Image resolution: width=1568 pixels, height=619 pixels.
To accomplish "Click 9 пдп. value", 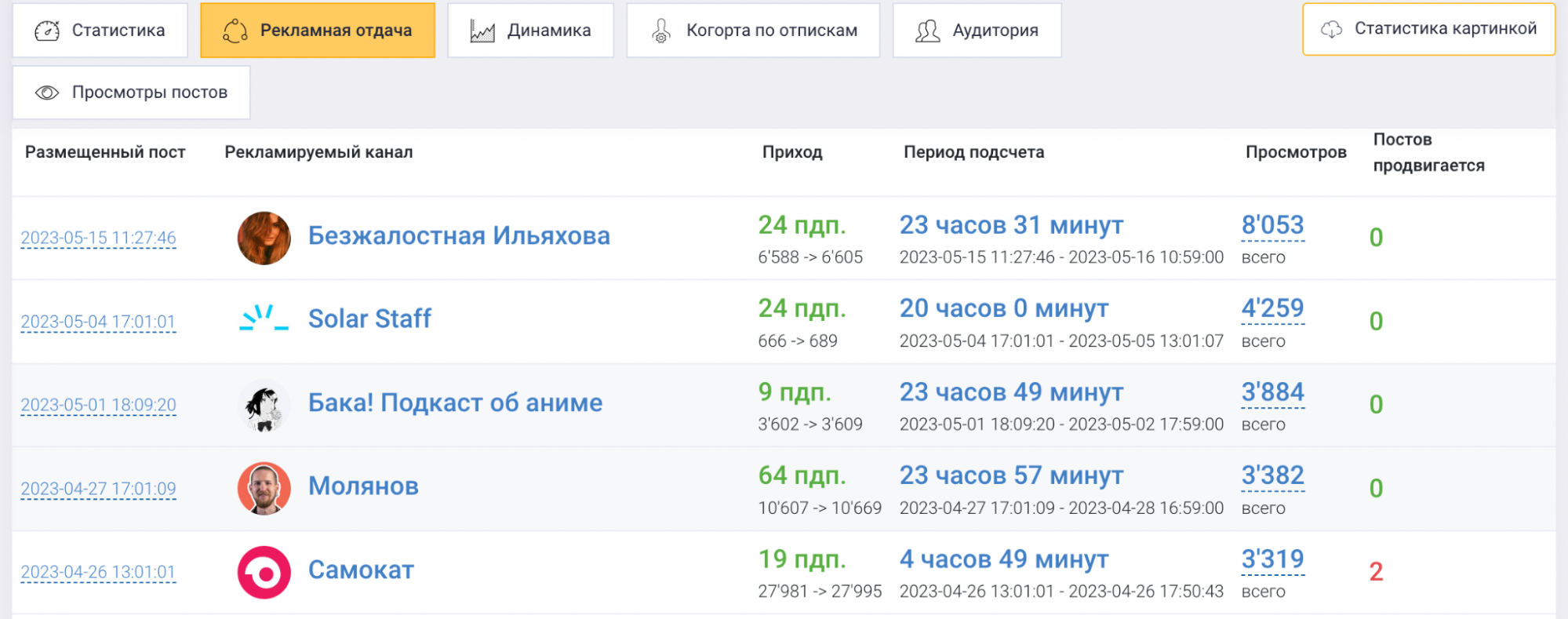I will coord(794,392).
